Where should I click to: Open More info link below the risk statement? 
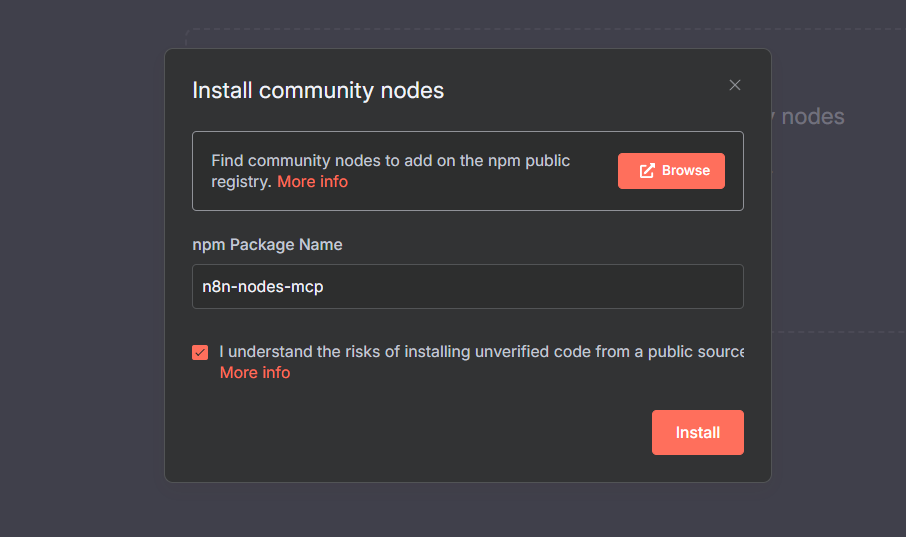coord(255,372)
